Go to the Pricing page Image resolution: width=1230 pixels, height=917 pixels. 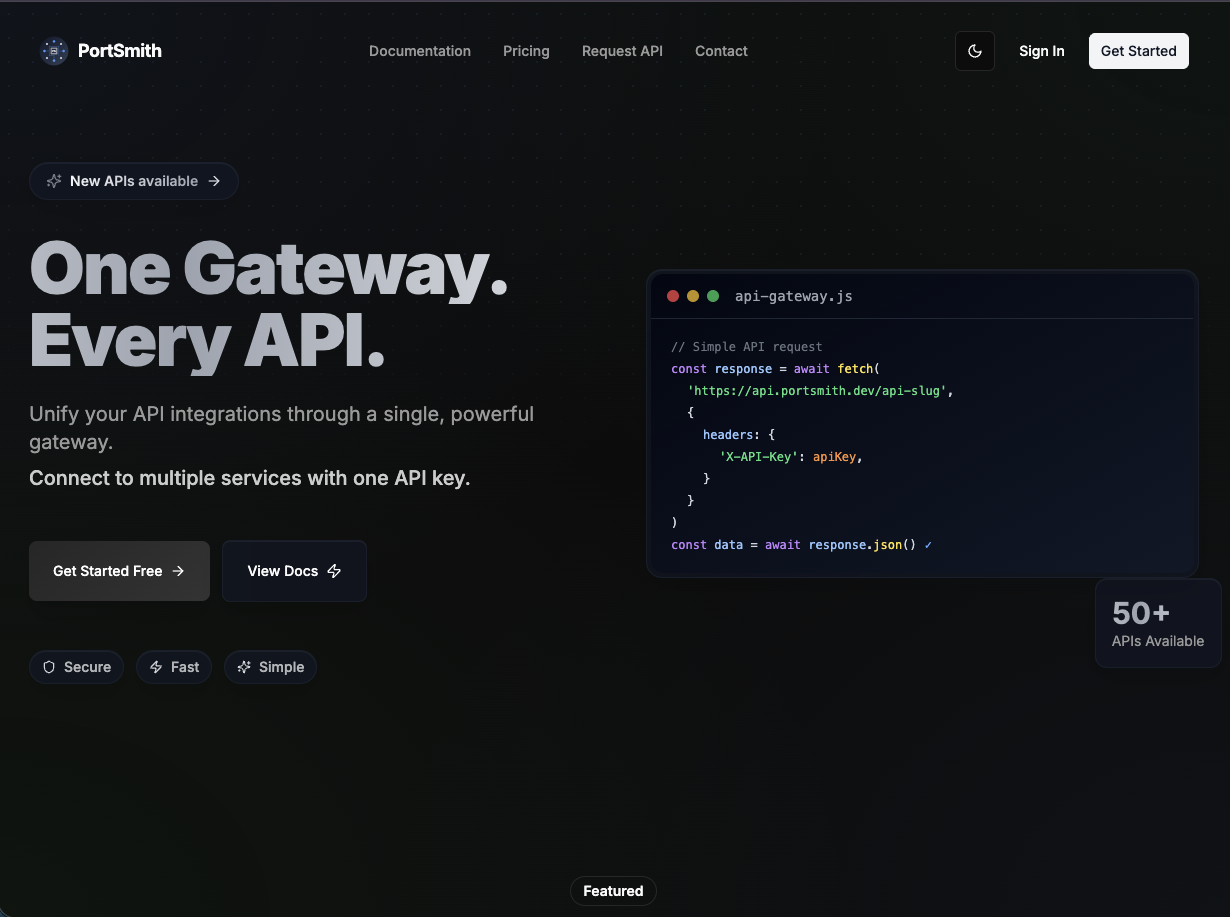526,51
